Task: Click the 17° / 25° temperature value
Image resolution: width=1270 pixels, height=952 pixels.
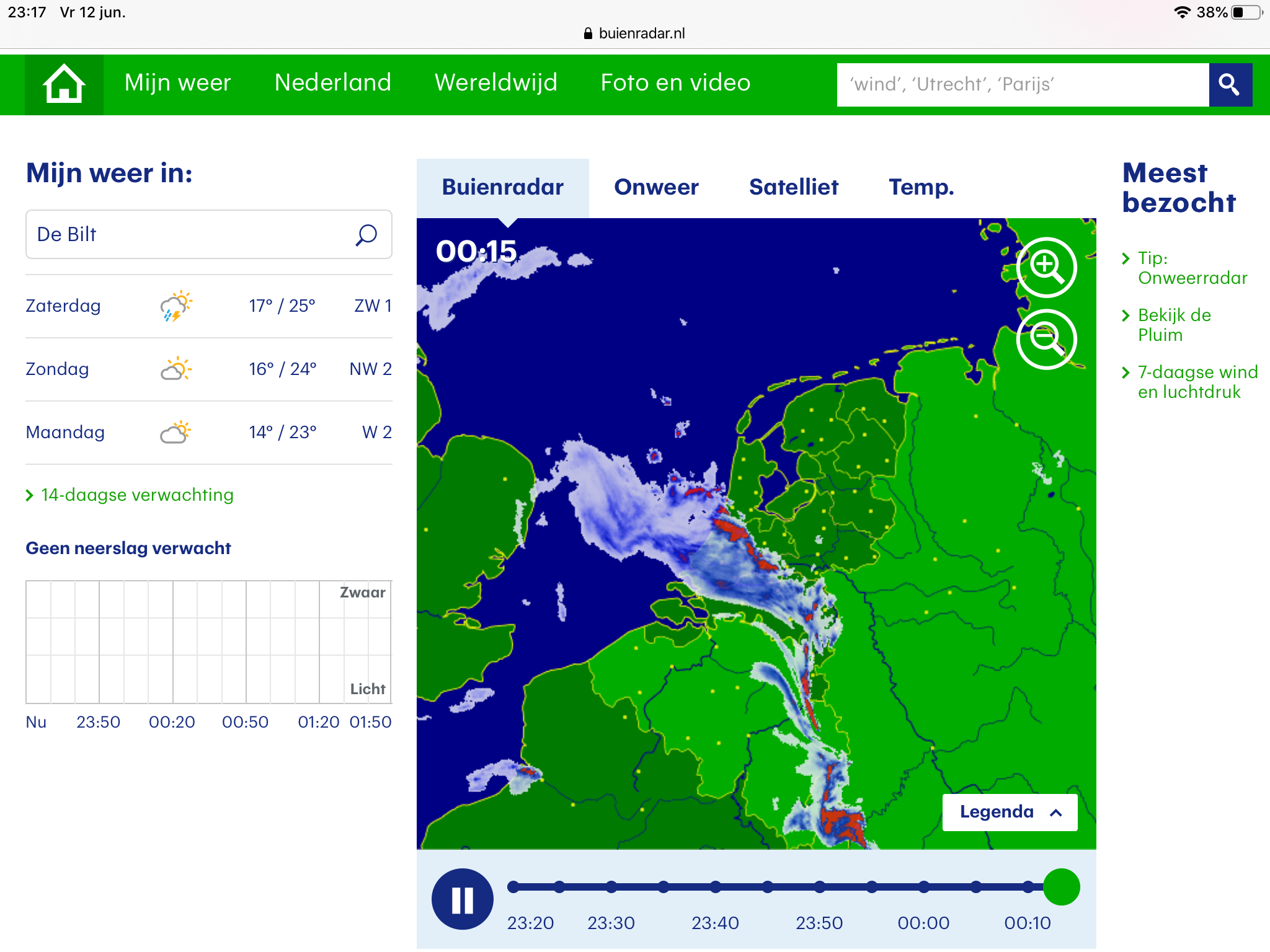Action: tap(282, 306)
